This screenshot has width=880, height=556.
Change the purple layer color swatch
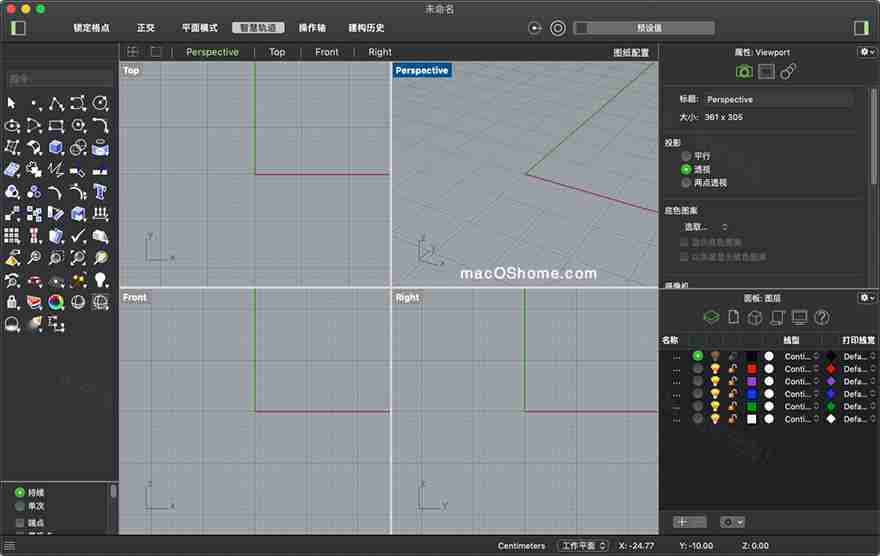point(751,382)
